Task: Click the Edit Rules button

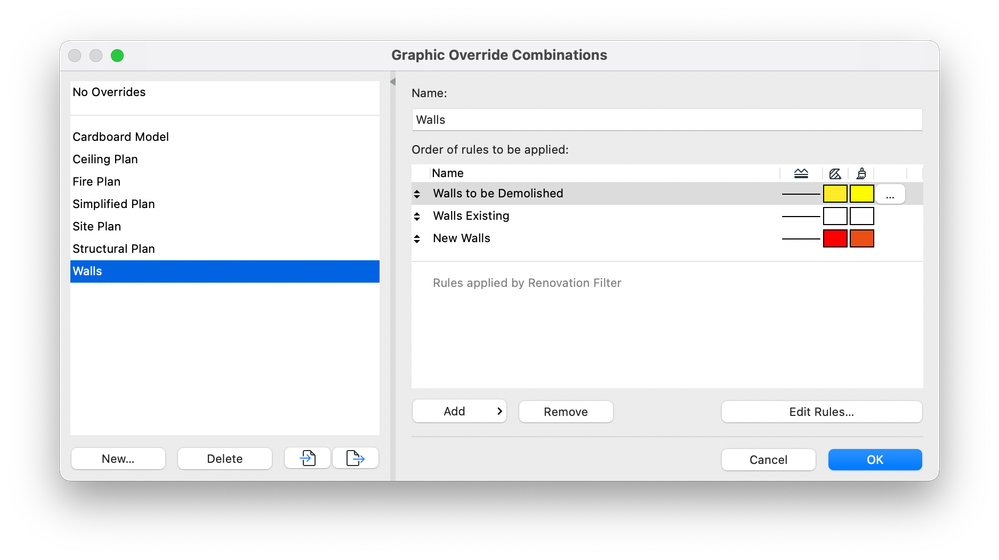Action: (x=821, y=411)
